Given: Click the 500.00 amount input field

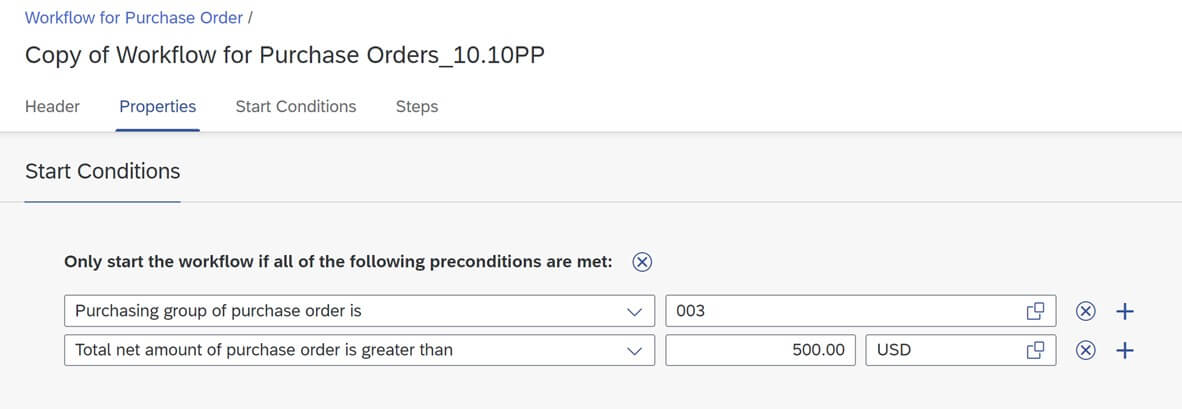Looking at the screenshot, I should click(x=761, y=349).
